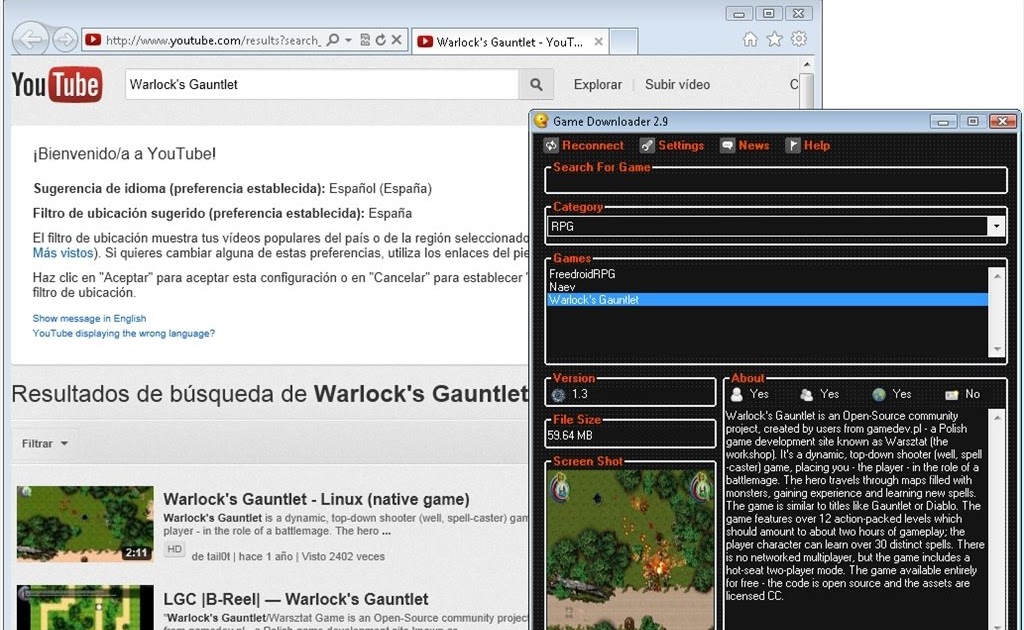Minimize the Game Downloader window
Screen dimensions: 1024x630
coord(943,121)
